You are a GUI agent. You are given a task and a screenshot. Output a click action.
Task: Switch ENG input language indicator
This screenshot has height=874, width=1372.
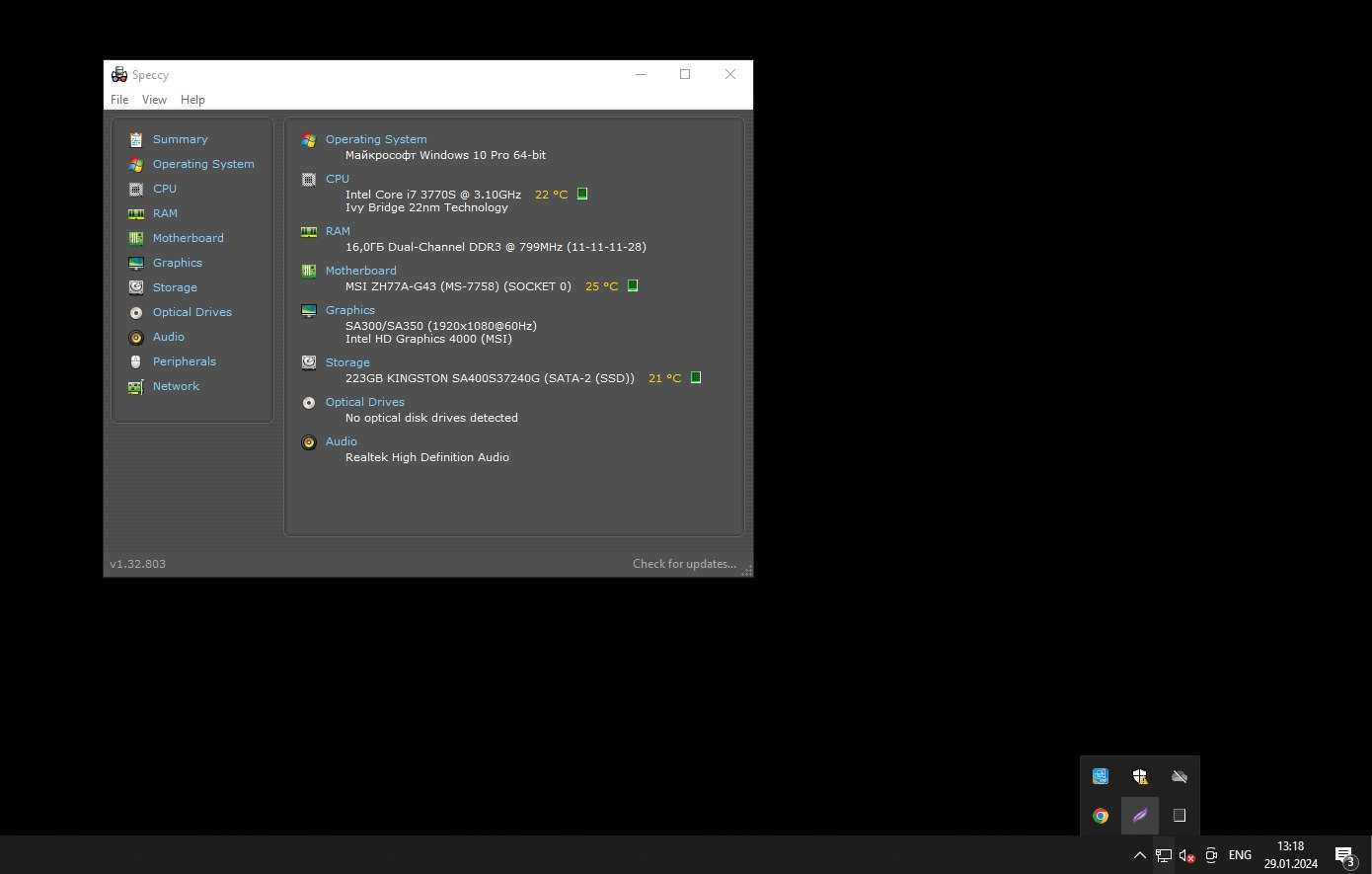tap(1240, 855)
